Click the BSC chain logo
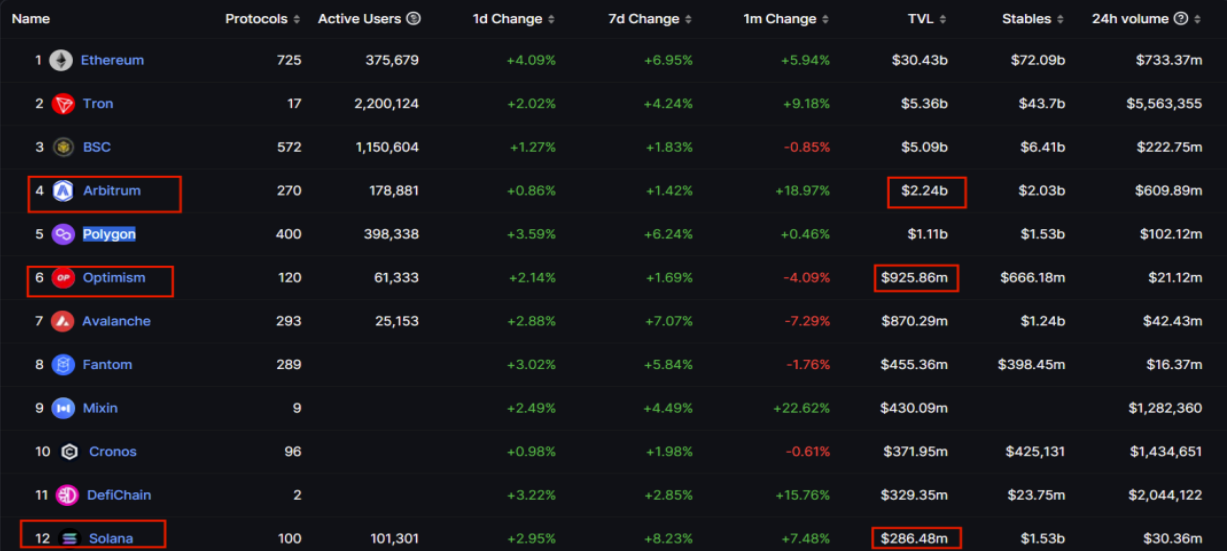This screenshot has width=1227, height=551. pos(63,147)
